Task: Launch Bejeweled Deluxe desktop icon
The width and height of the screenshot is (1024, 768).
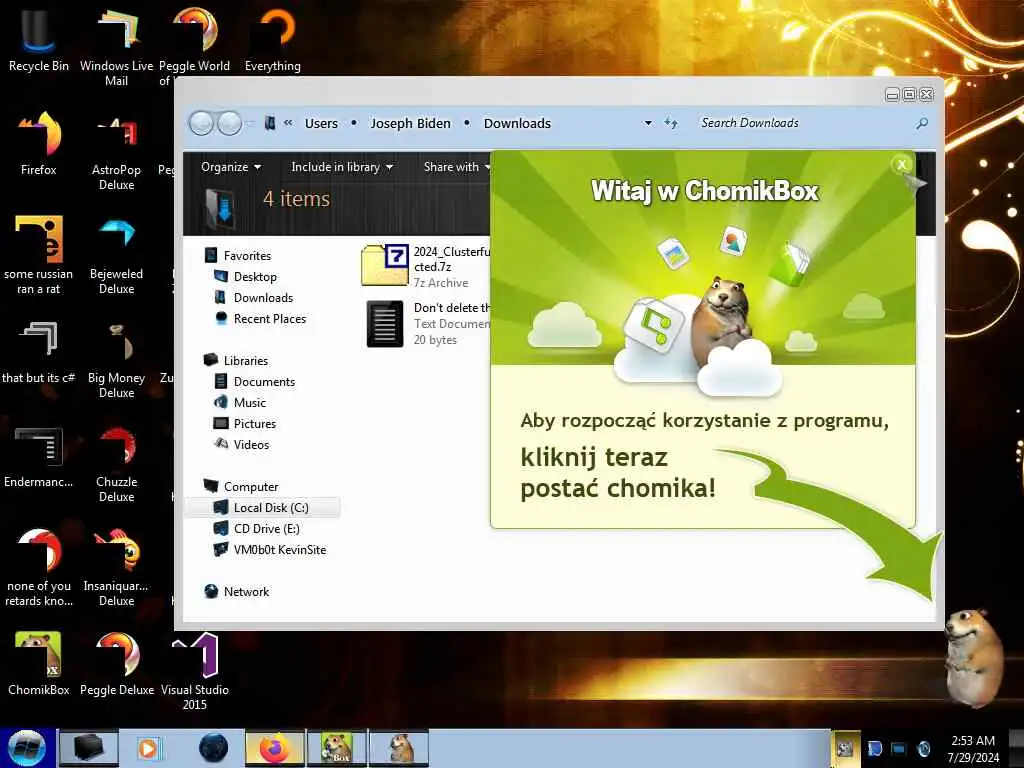Action: 116,254
